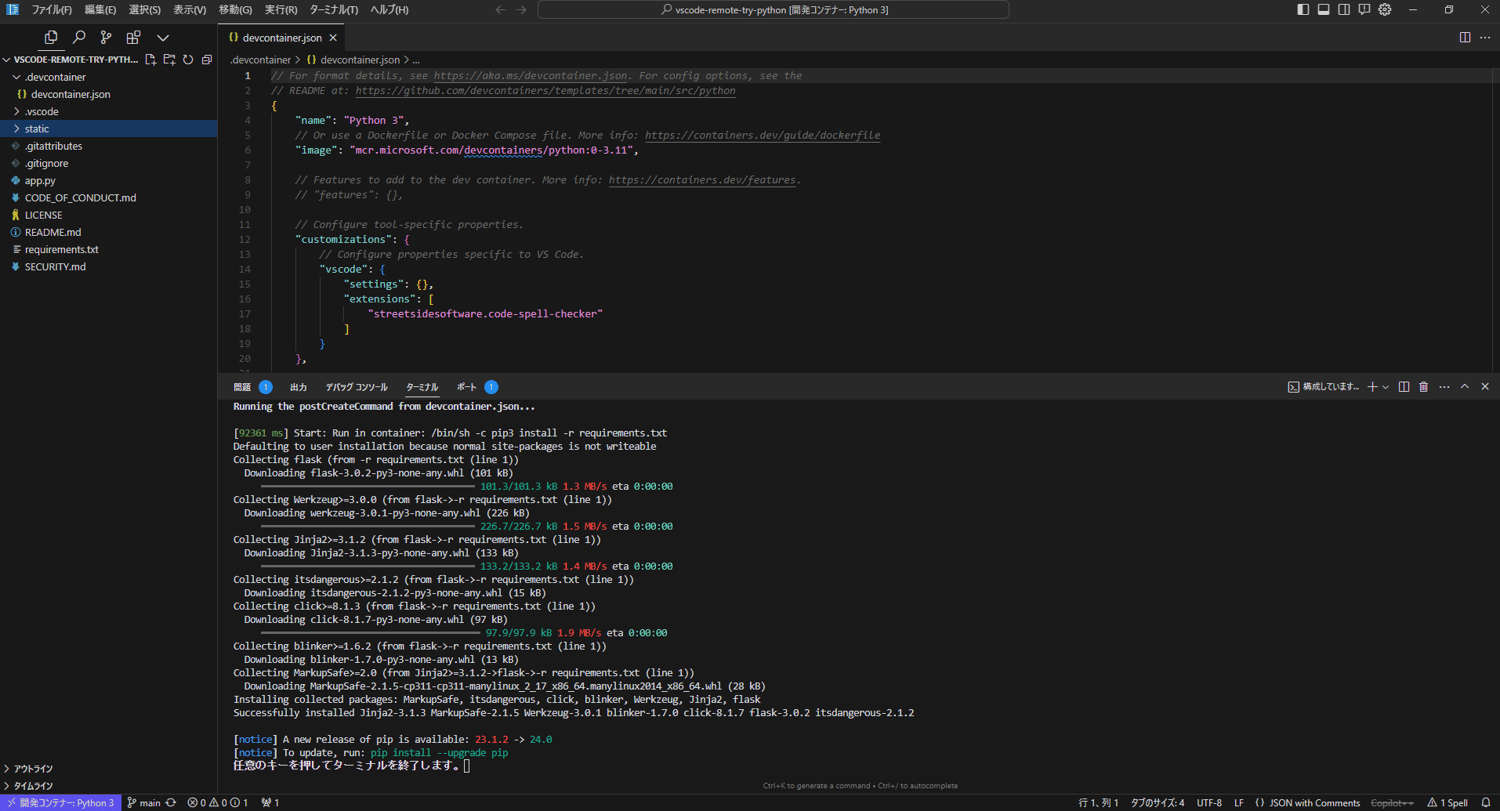Open the Search icon in the activity bar

[x=79, y=37]
